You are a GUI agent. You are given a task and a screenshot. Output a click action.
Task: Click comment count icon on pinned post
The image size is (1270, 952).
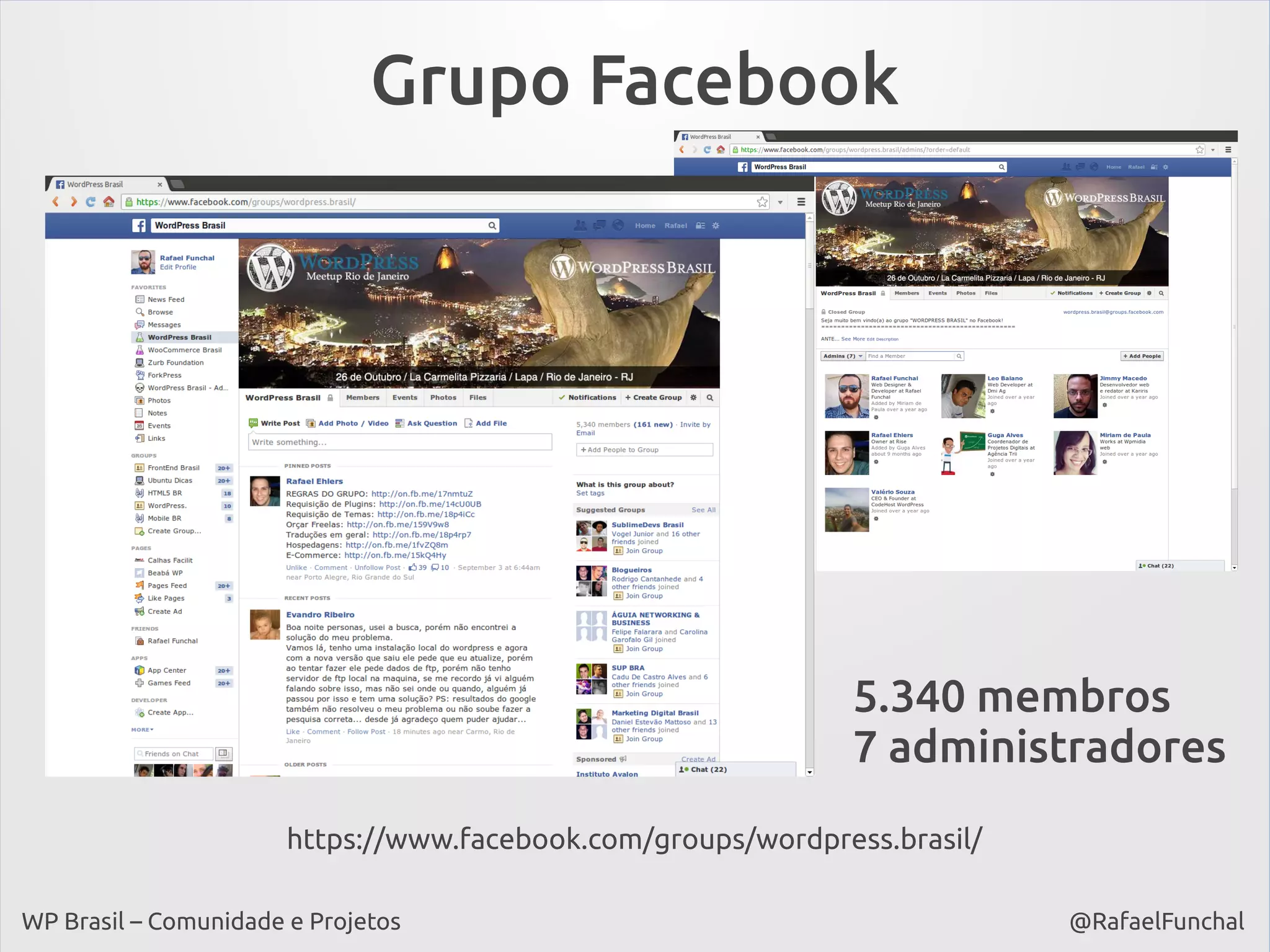(x=440, y=567)
